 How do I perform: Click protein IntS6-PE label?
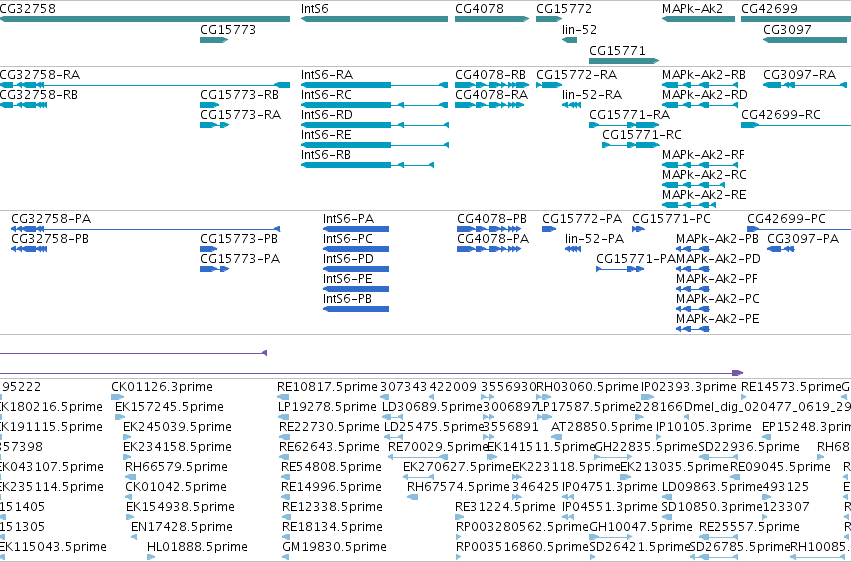(x=348, y=279)
